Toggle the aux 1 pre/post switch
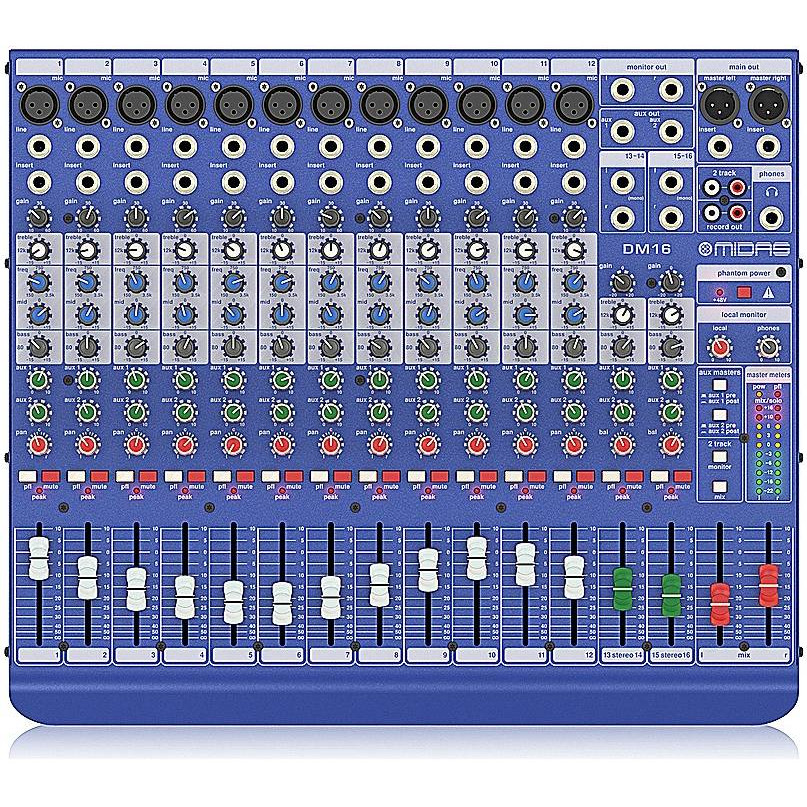 [x=720, y=385]
